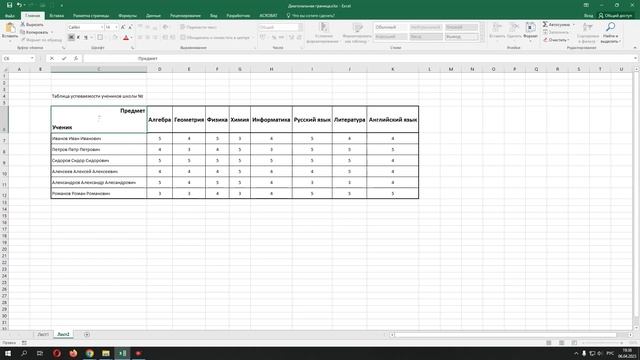Image resolution: width=640 pixels, height=360 pixels.
Task: Select the Алгебра header cell
Action: tap(160, 119)
